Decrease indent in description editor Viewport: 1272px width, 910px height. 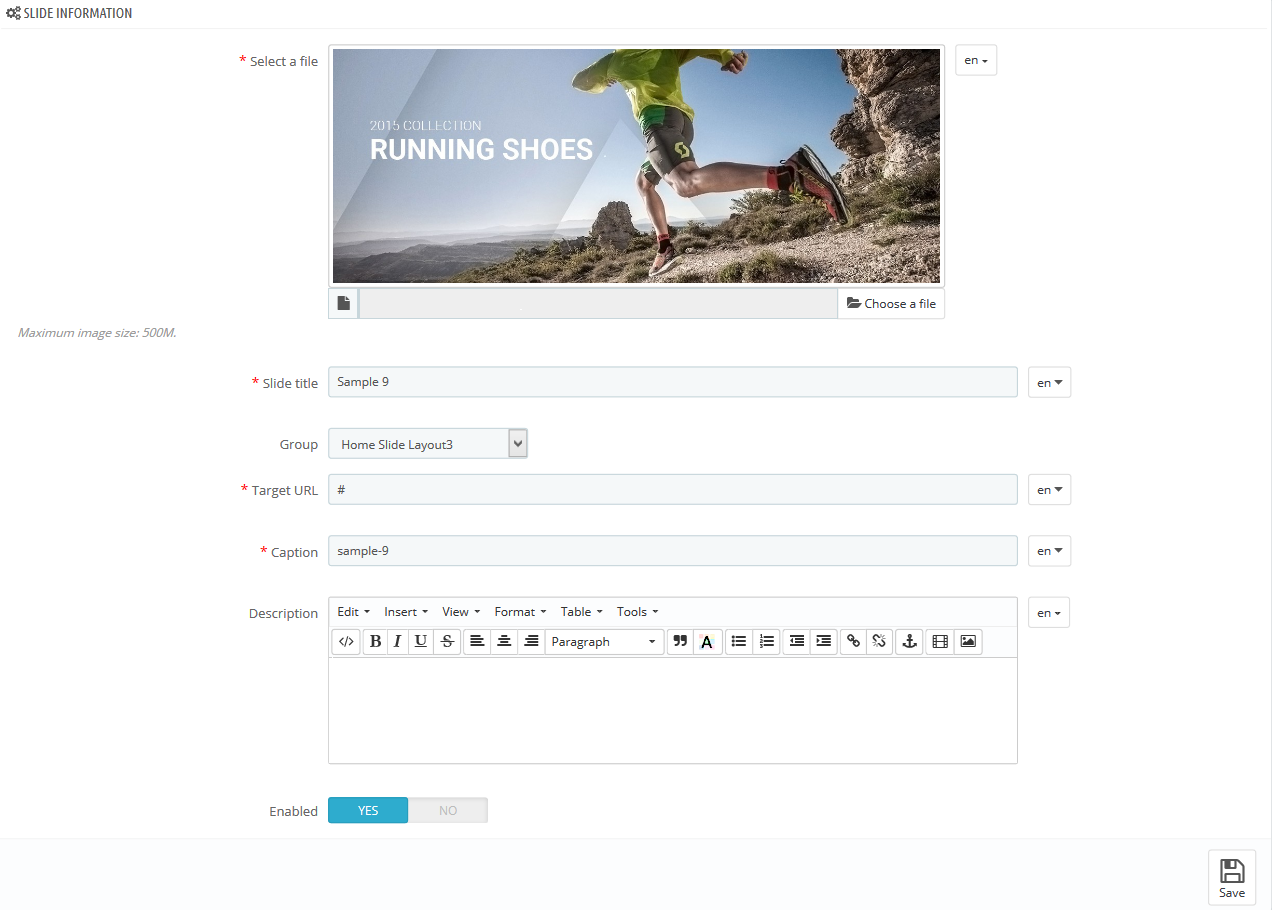click(797, 642)
